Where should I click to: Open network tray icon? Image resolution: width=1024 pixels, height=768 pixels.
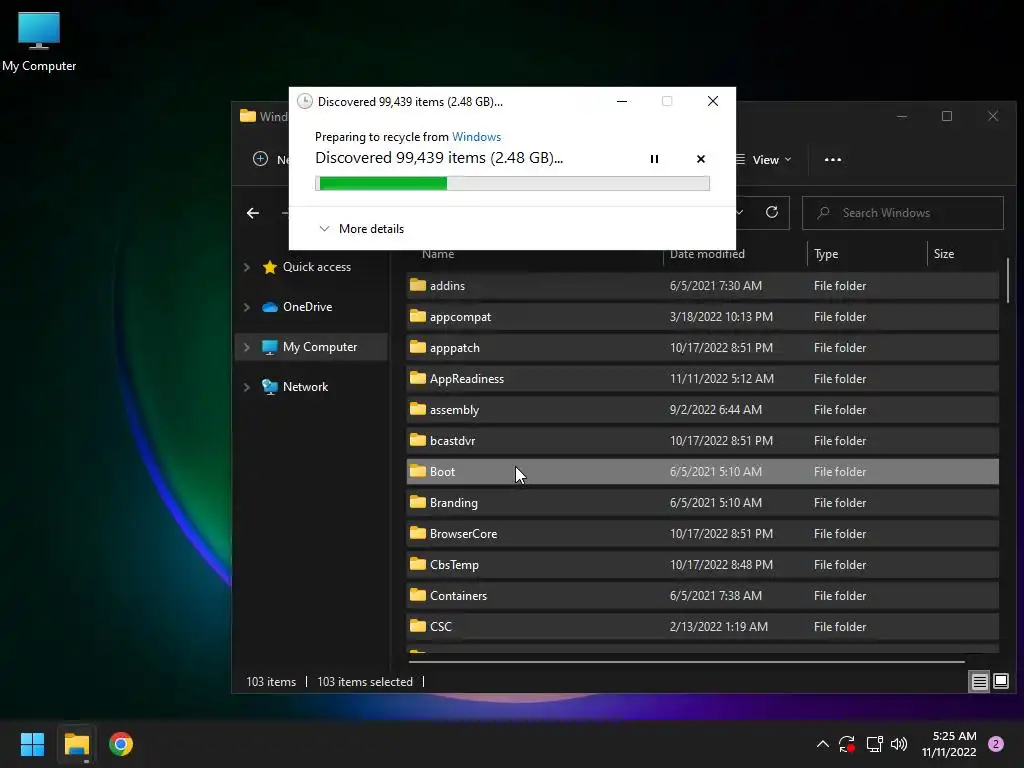(x=874, y=744)
